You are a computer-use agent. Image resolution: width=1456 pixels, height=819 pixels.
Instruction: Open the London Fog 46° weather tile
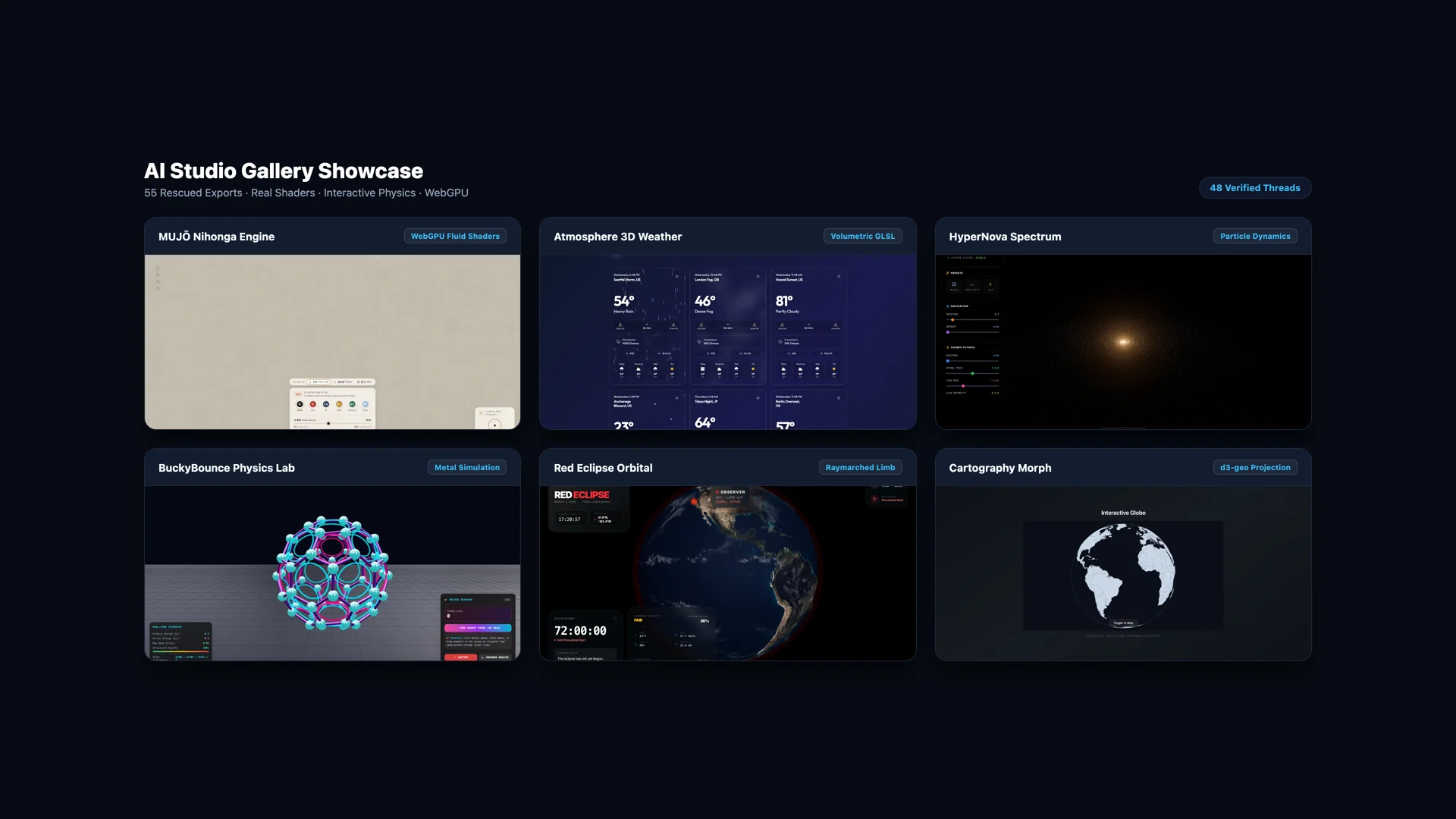(x=728, y=326)
